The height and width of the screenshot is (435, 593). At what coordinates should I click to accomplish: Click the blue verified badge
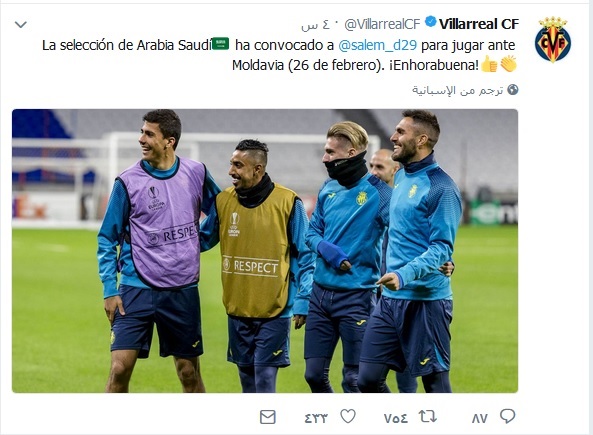point(430,22)
